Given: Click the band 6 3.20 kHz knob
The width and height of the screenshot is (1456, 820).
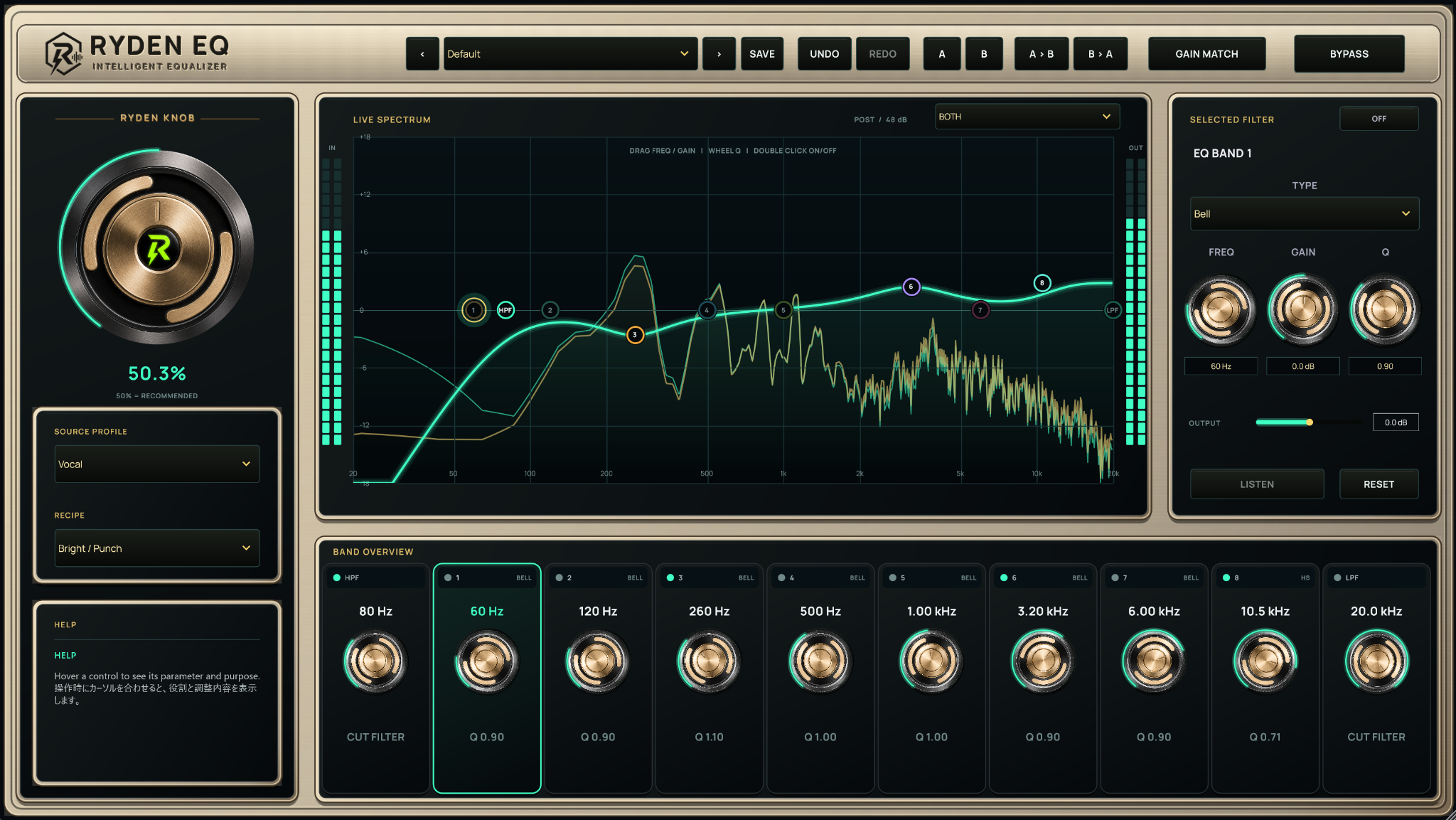Looking at the screenshot, I should click(1043, 662).
